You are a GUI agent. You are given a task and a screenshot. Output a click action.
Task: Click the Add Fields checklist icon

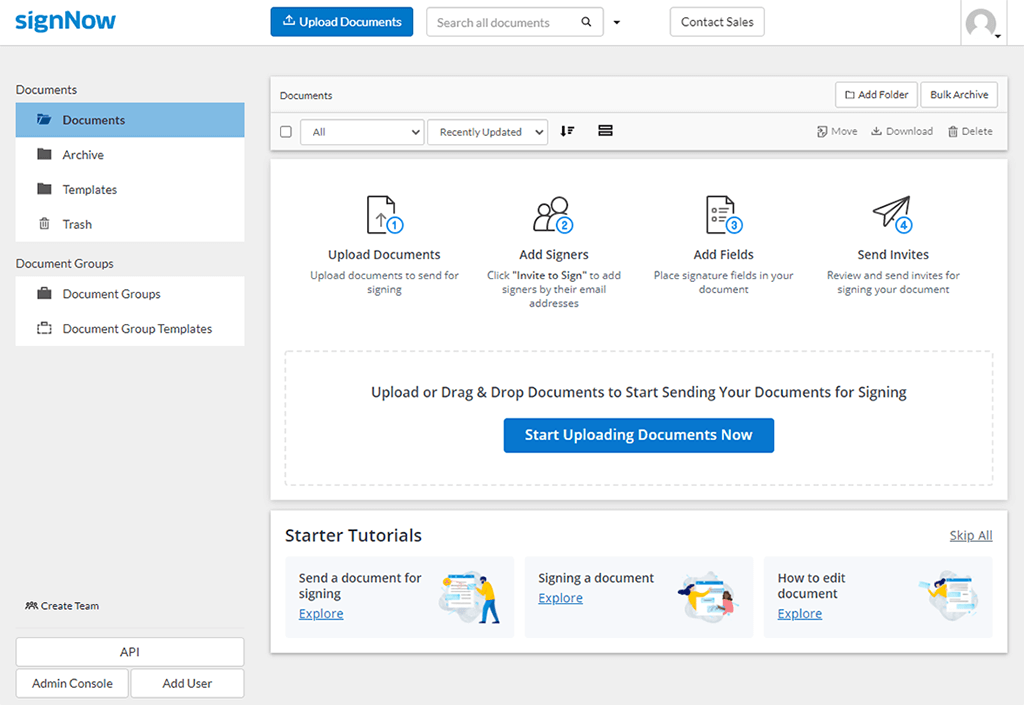(x=723, y=214)
